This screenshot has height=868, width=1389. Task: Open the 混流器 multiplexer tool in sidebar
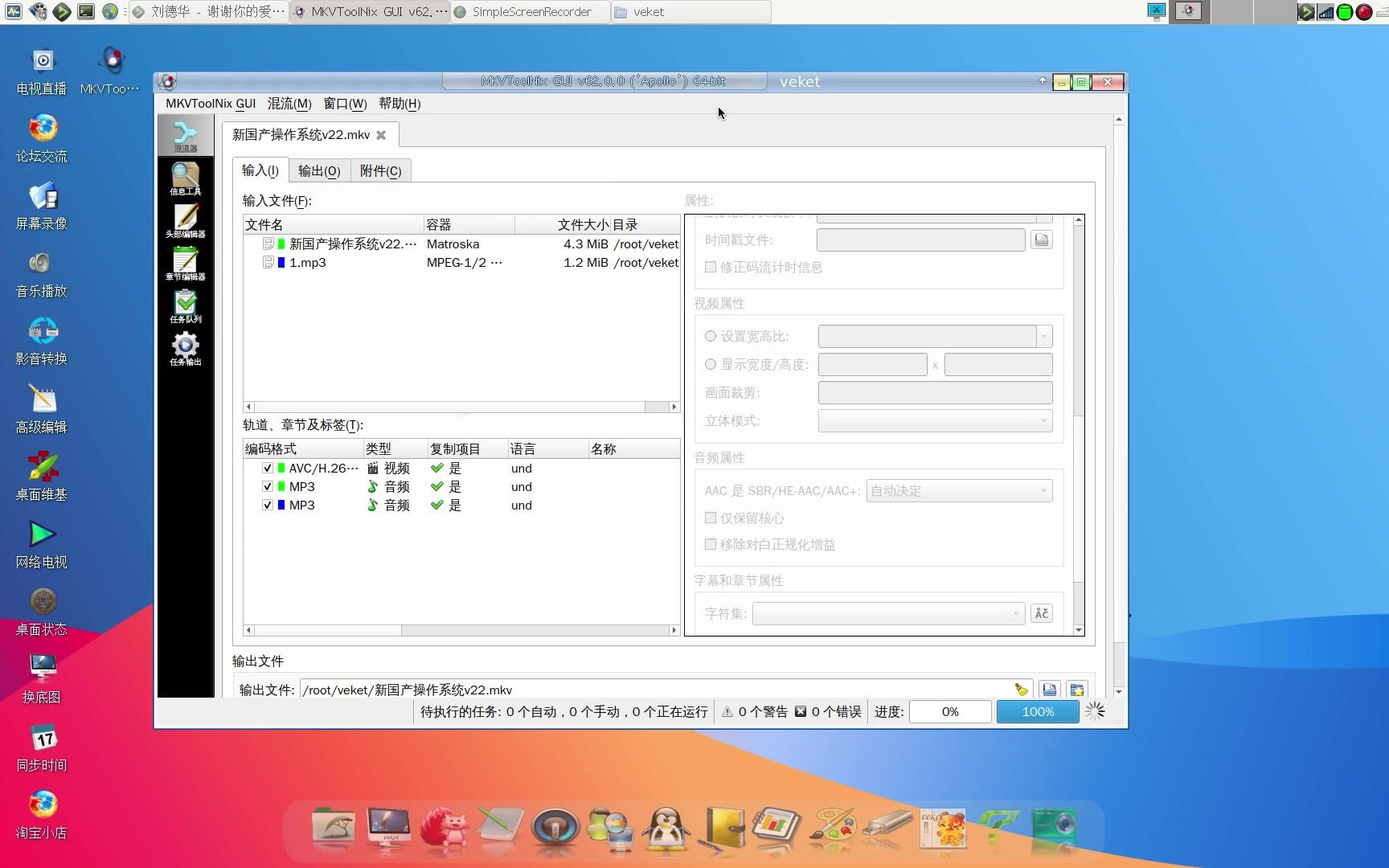(185, 135)
